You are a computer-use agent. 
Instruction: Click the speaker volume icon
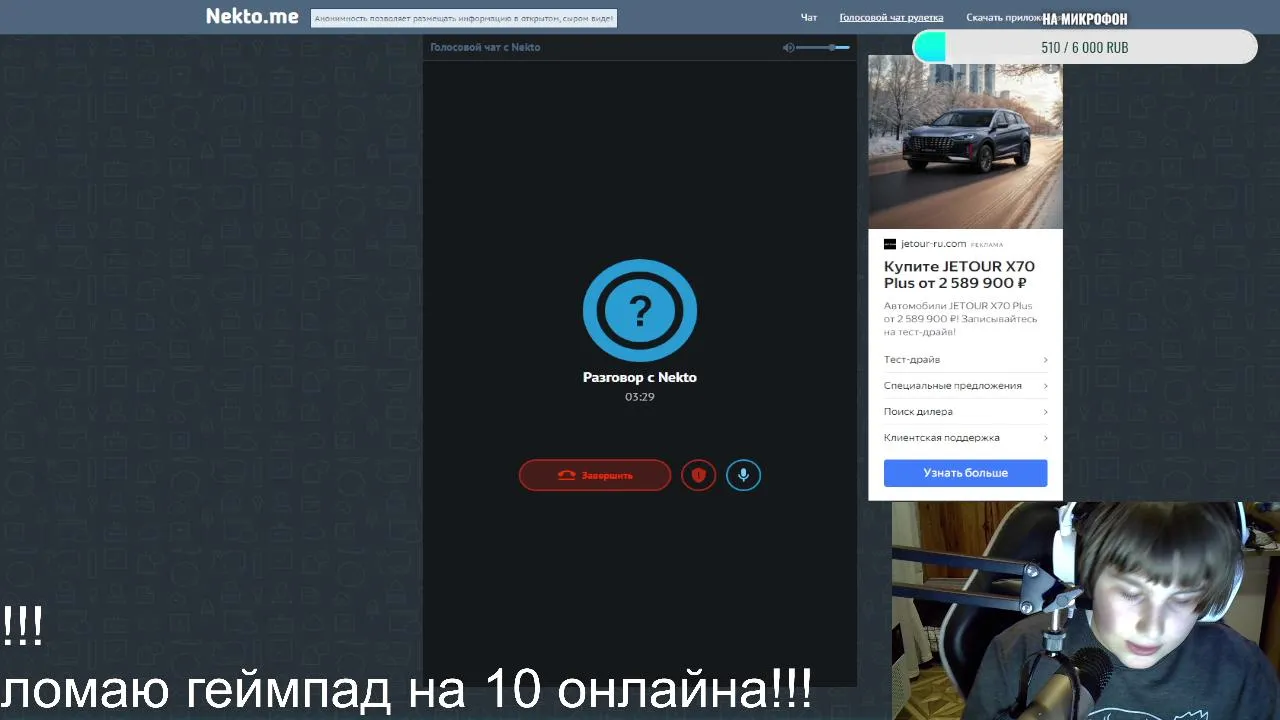788,47
